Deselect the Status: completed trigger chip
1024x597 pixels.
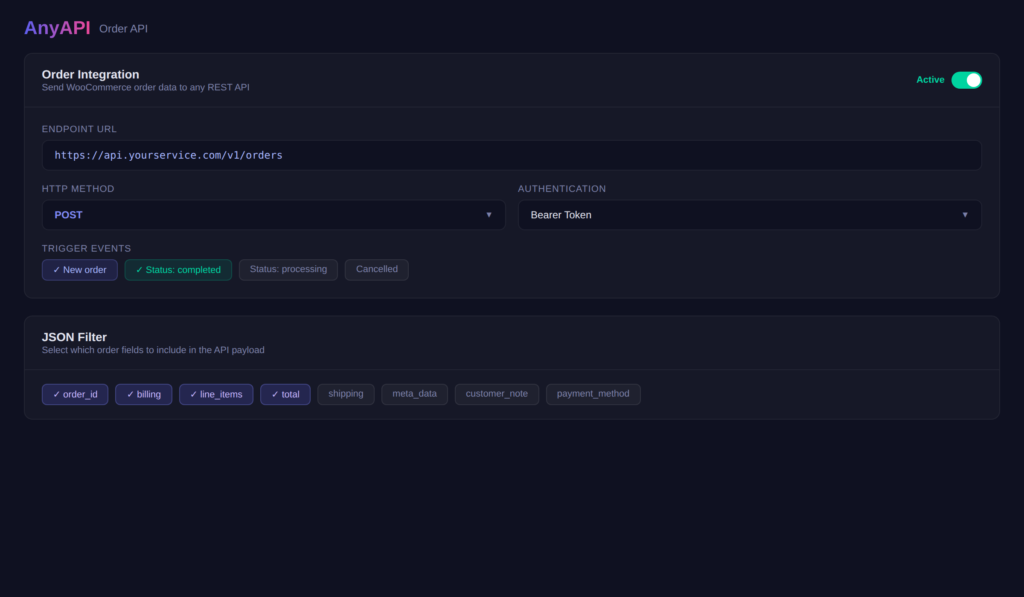(178, 270)
